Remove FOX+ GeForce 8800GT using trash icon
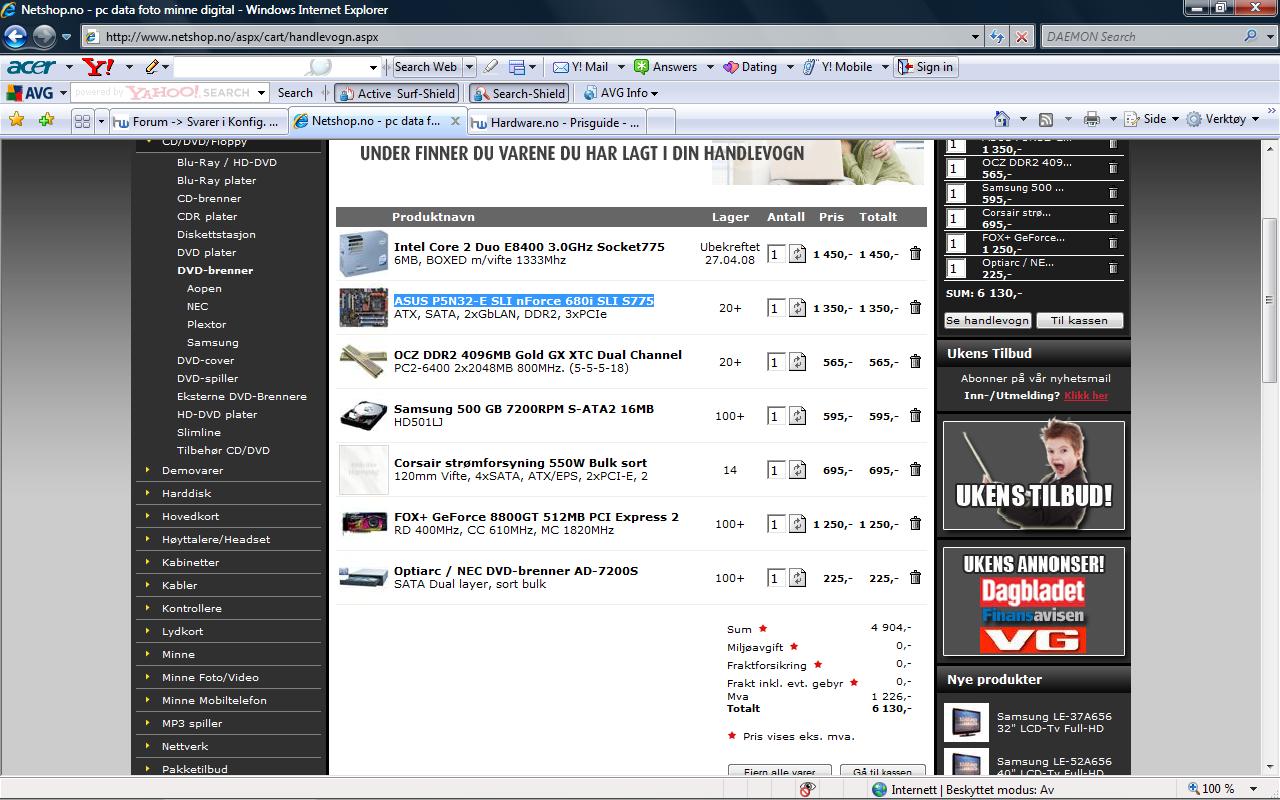This screenshot has width=1280, height=800. point(915,524)
